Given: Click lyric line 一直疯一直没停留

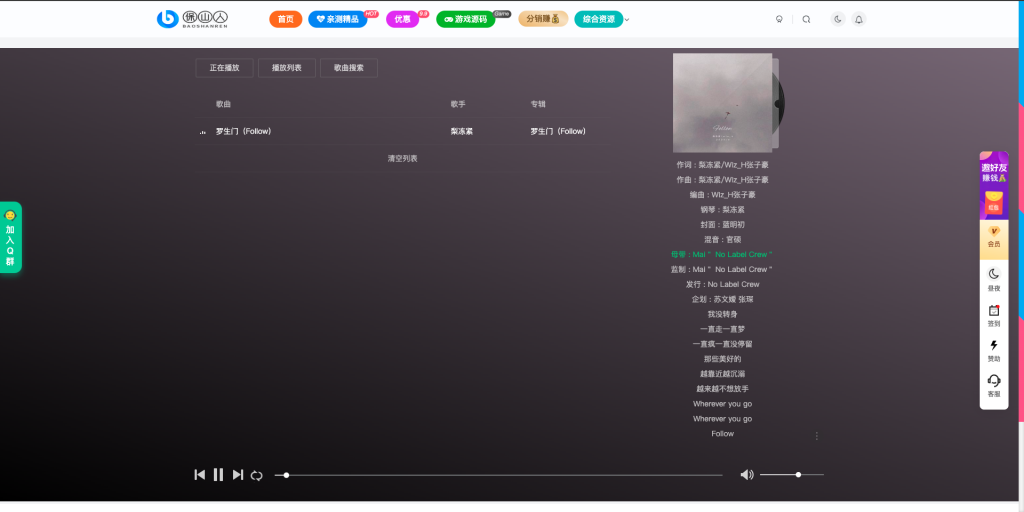Looking at the screenshot, I should 722,344.
